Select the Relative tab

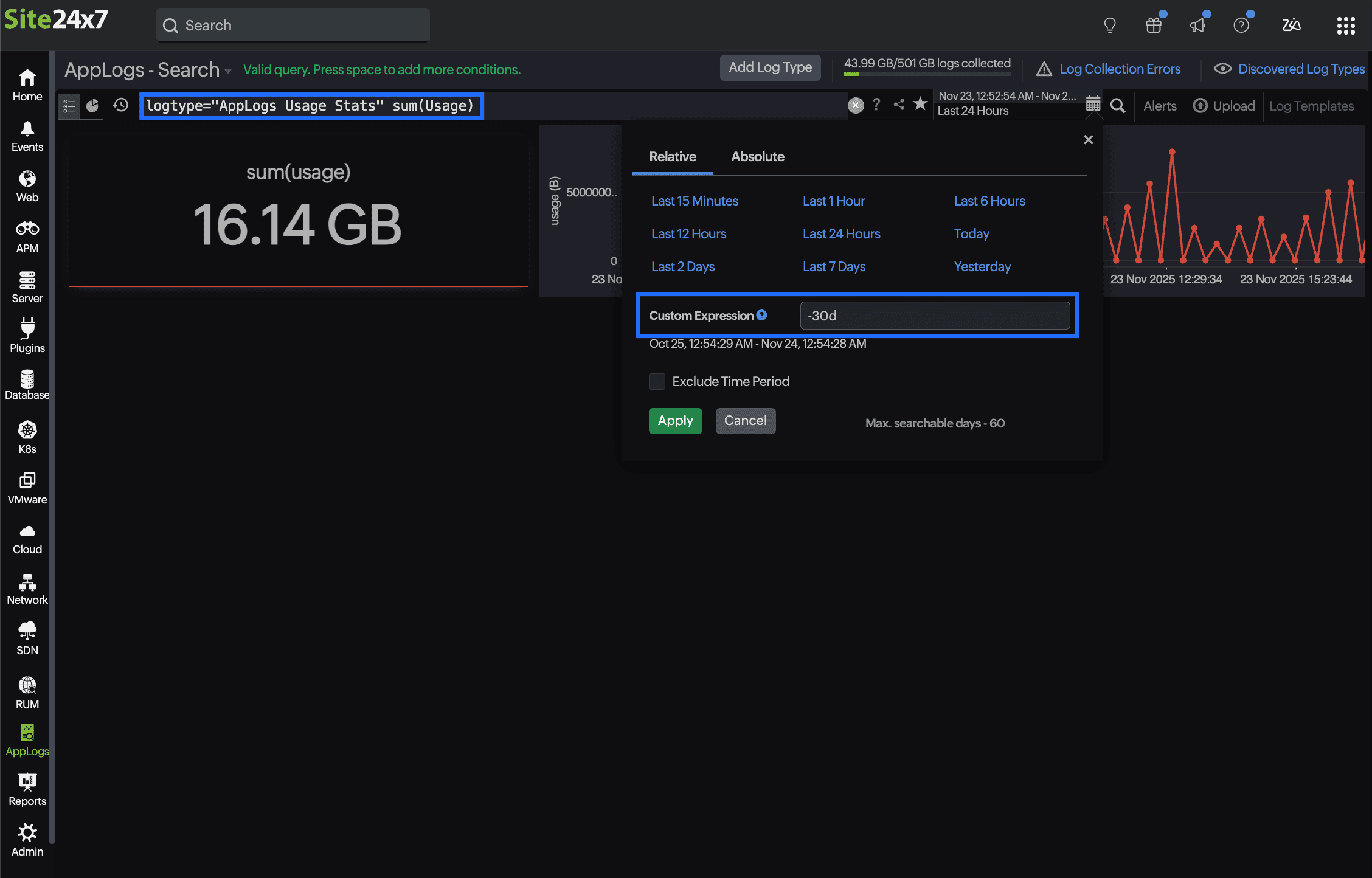672,156
